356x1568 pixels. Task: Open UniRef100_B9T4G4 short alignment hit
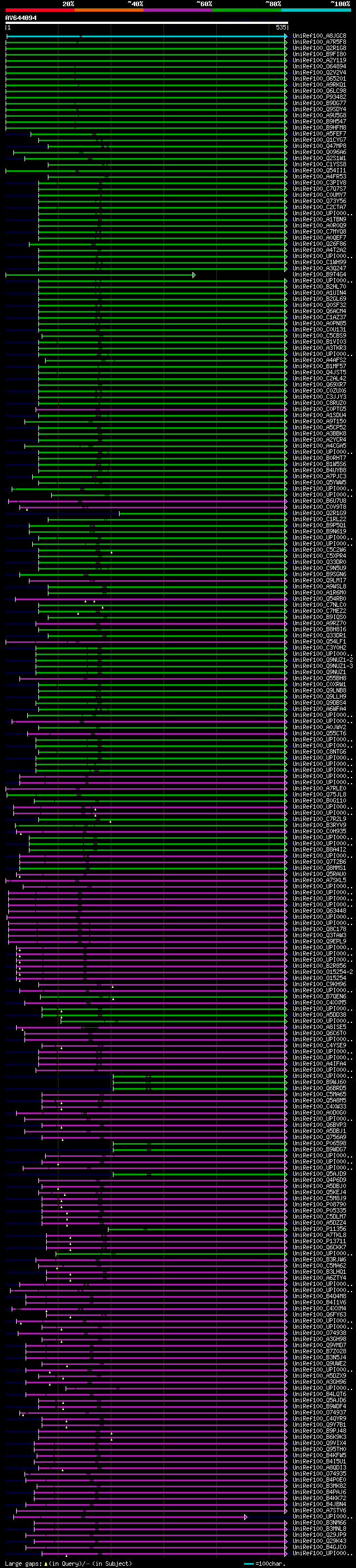319,275
